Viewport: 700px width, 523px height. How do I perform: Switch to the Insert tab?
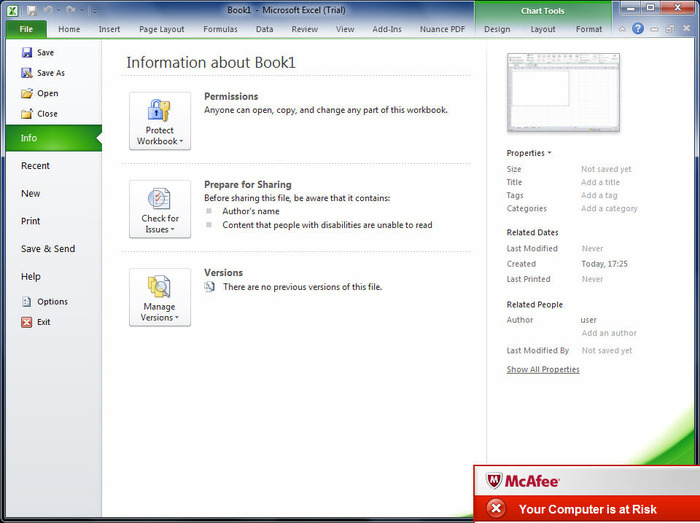pyautogui.click(x=109, y=29)
